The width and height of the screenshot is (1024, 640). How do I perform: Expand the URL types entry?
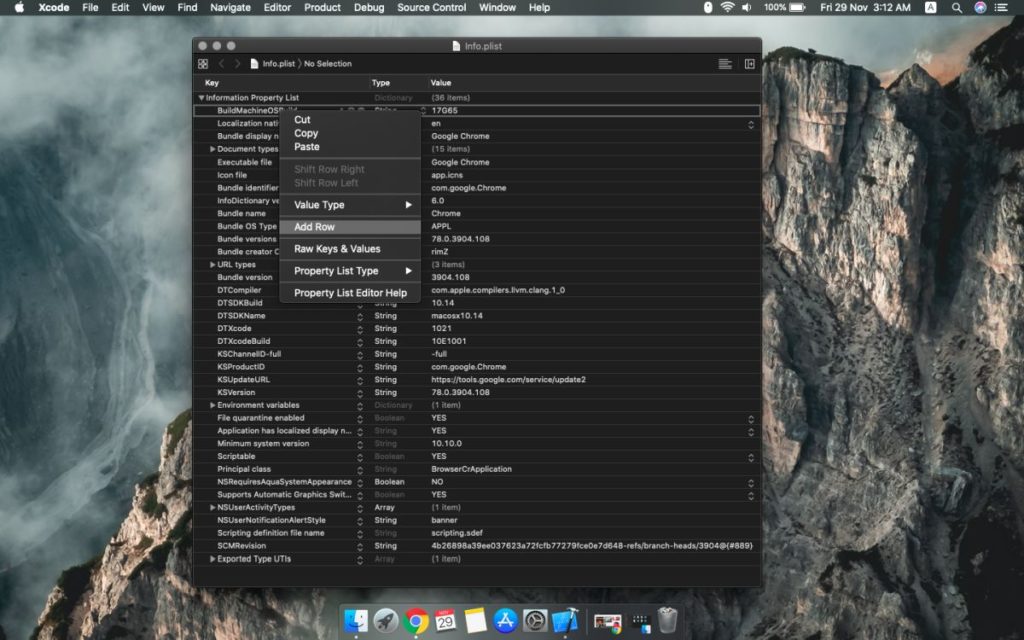pos(212,264)
